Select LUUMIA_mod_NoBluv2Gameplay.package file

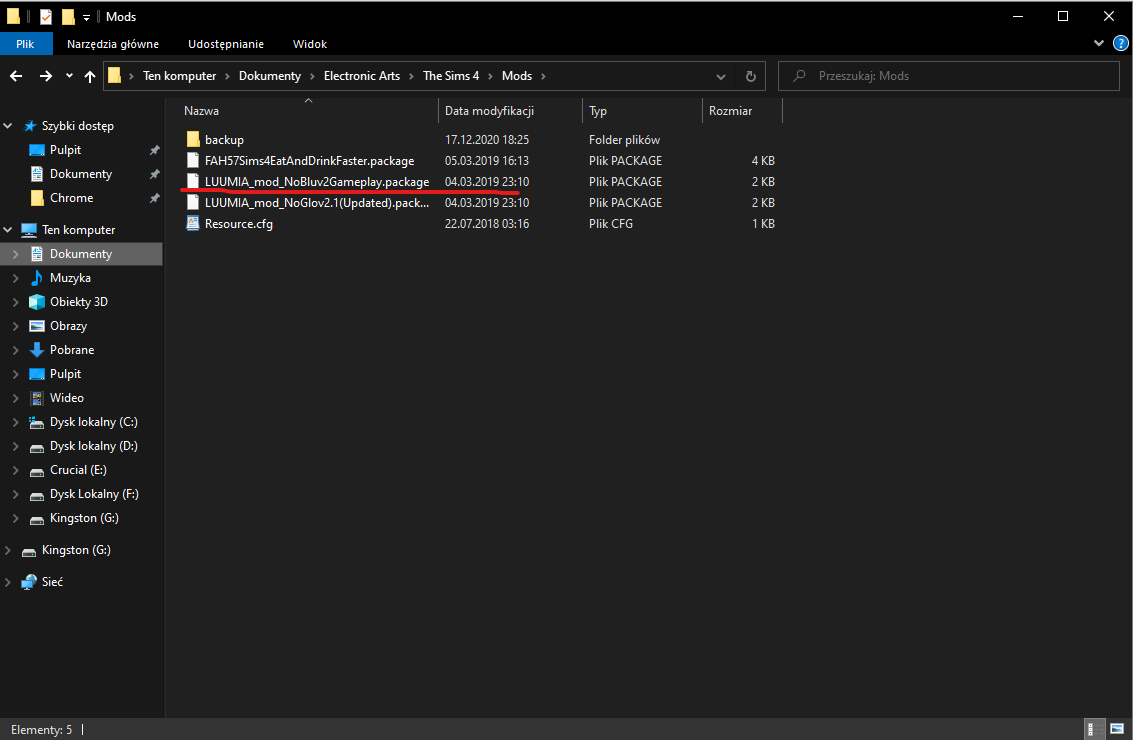point(316,181)
